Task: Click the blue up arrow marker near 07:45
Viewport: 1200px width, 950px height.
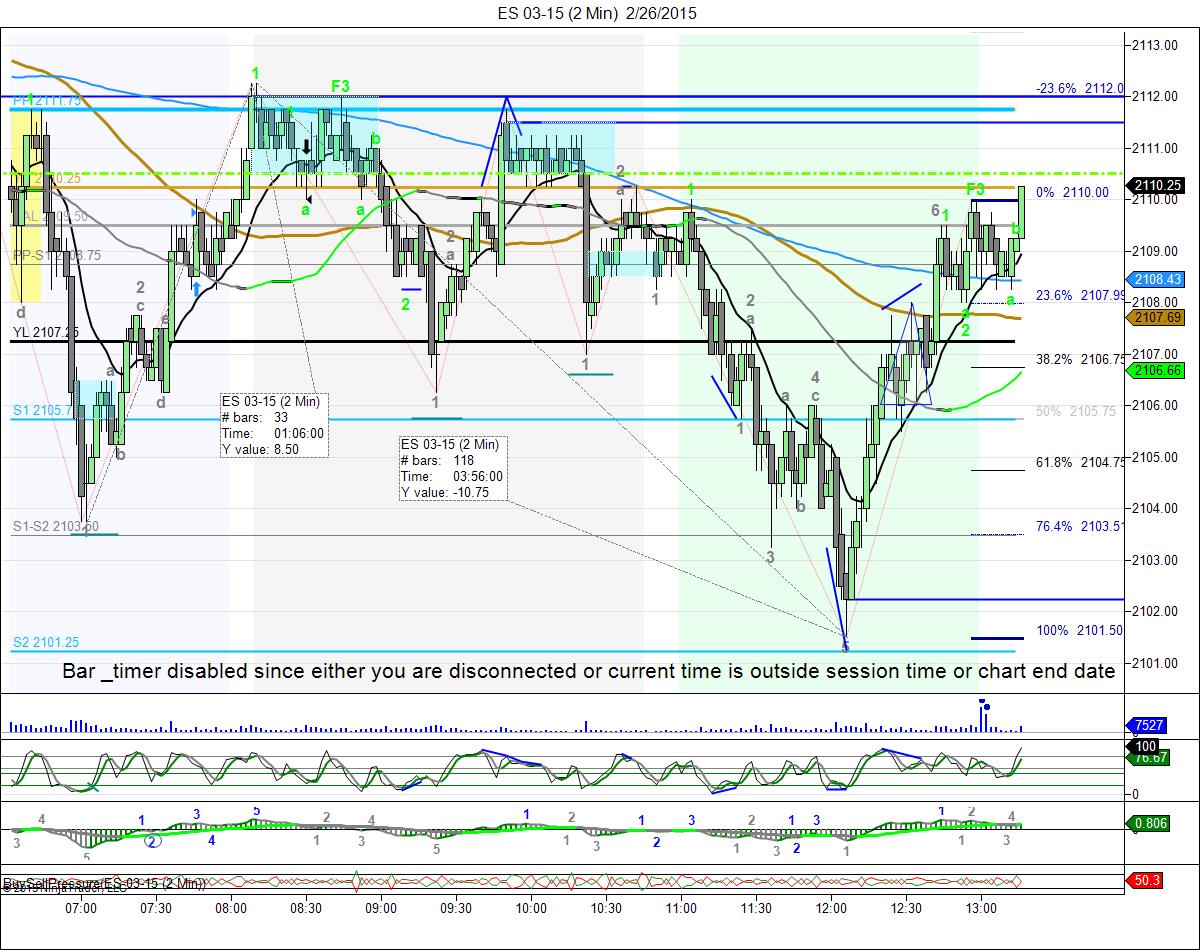Action: pyautogui.click(x=197, y=288)
